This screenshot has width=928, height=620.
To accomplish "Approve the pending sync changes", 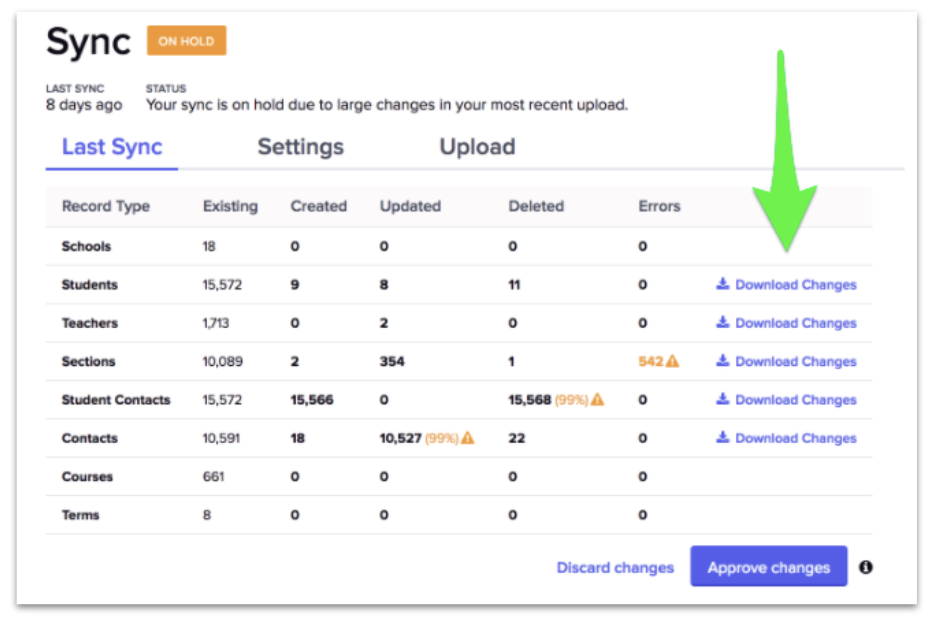I will (768, 566).
